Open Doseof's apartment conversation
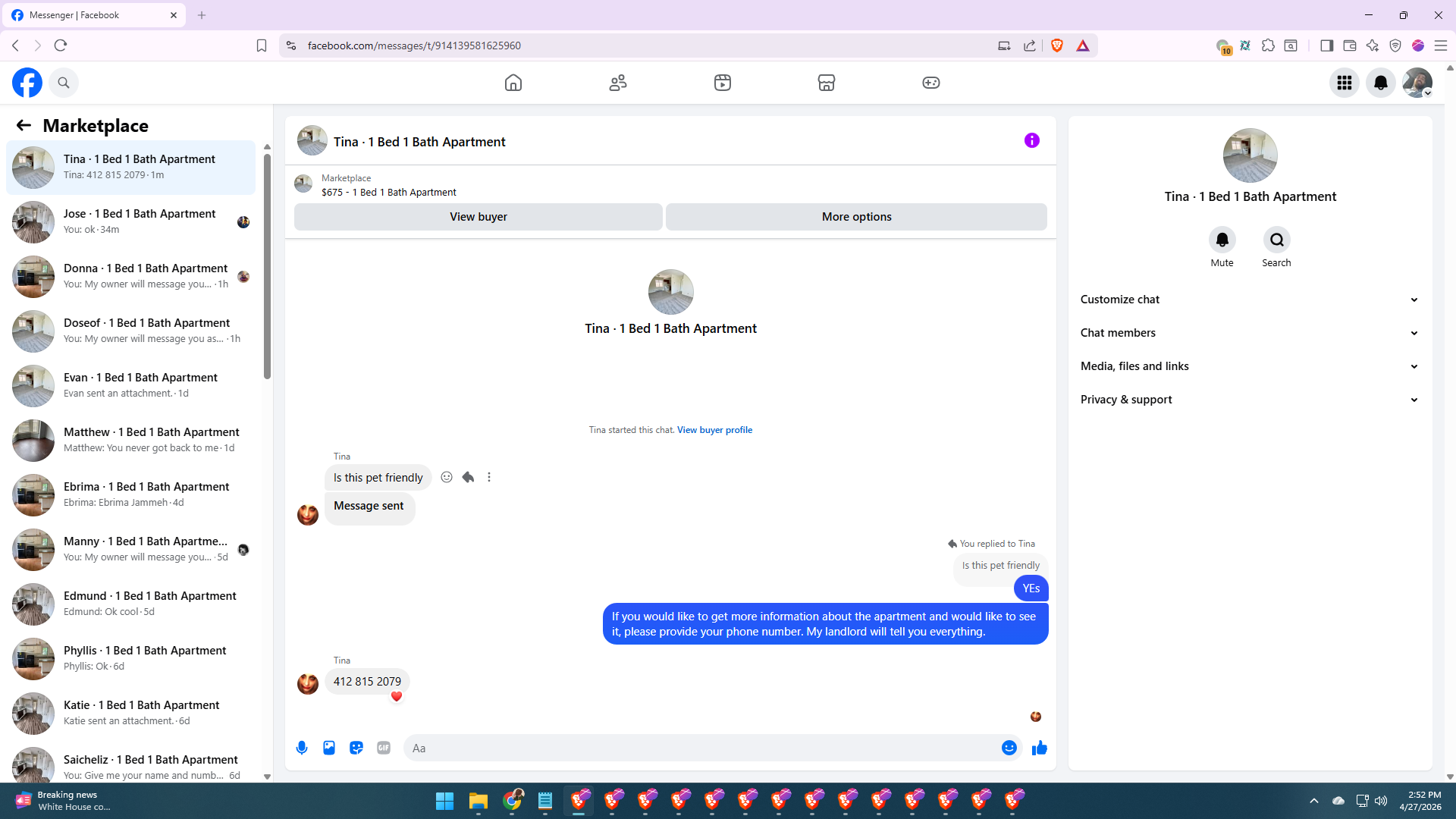The width and height of the screenshot is (1456, 819). pyautogui.click(x=131, y=331)
